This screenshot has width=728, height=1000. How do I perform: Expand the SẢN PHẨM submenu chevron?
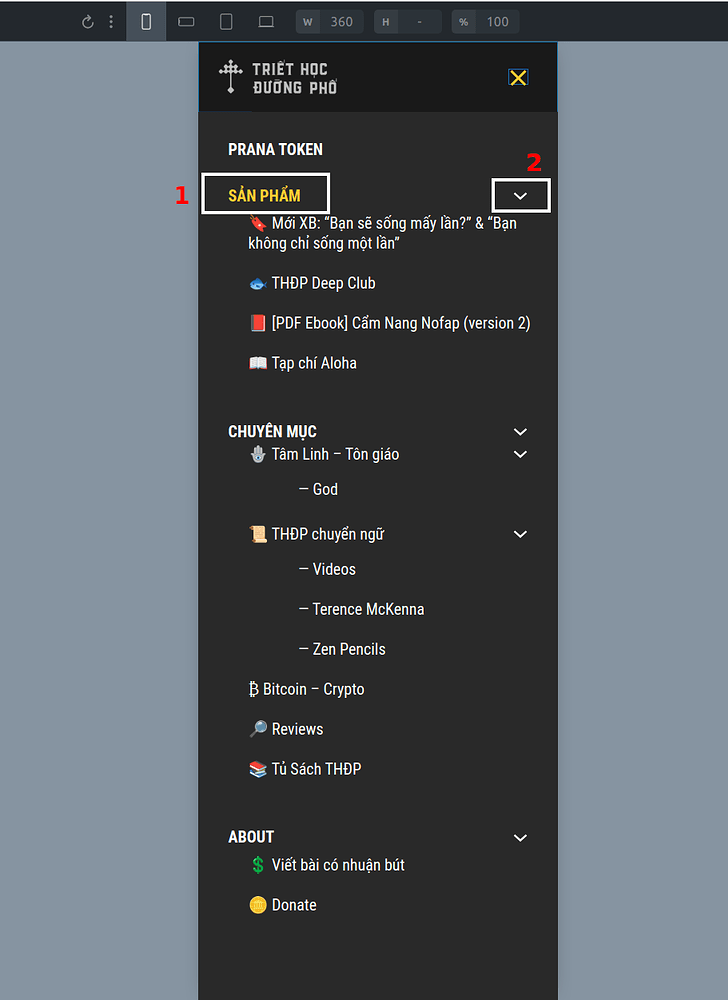(x=520, y=193)
